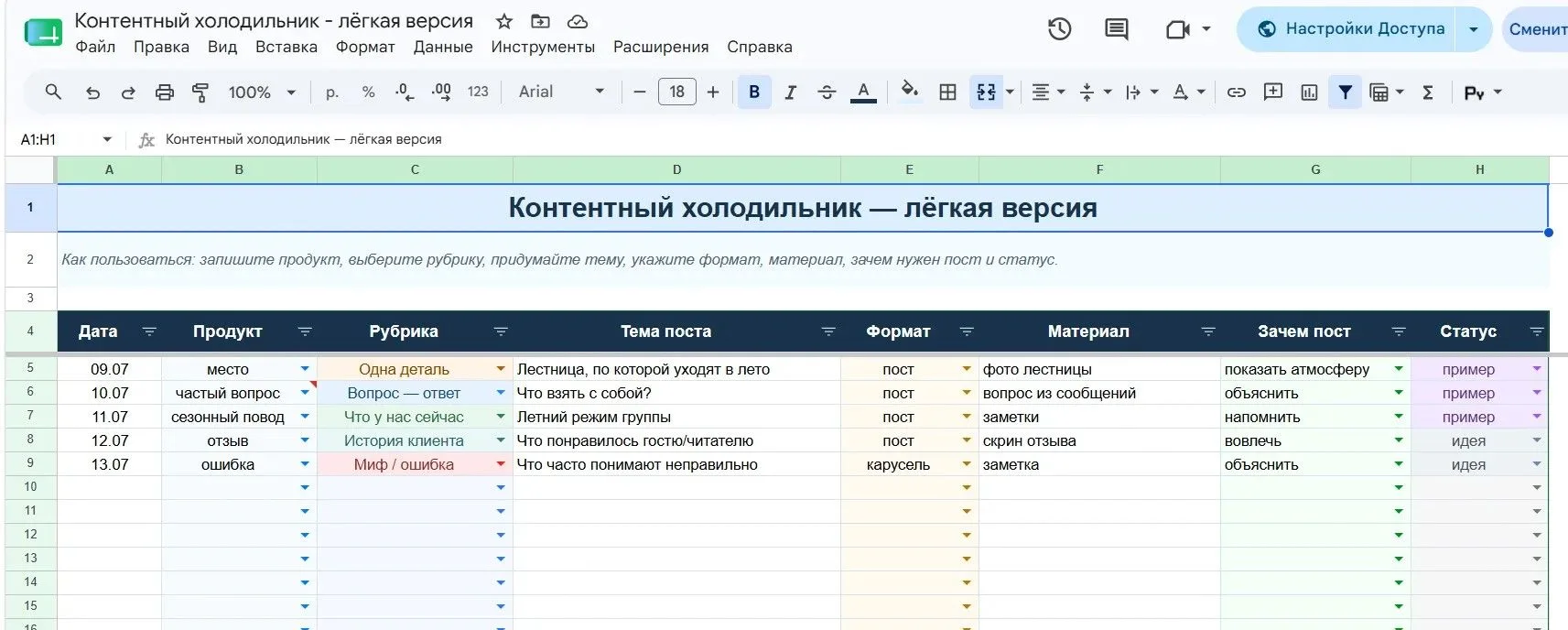Select column D header
The height and width of the screenshot is (630, 1568).
pyautogui.click(x=676, y=169)
